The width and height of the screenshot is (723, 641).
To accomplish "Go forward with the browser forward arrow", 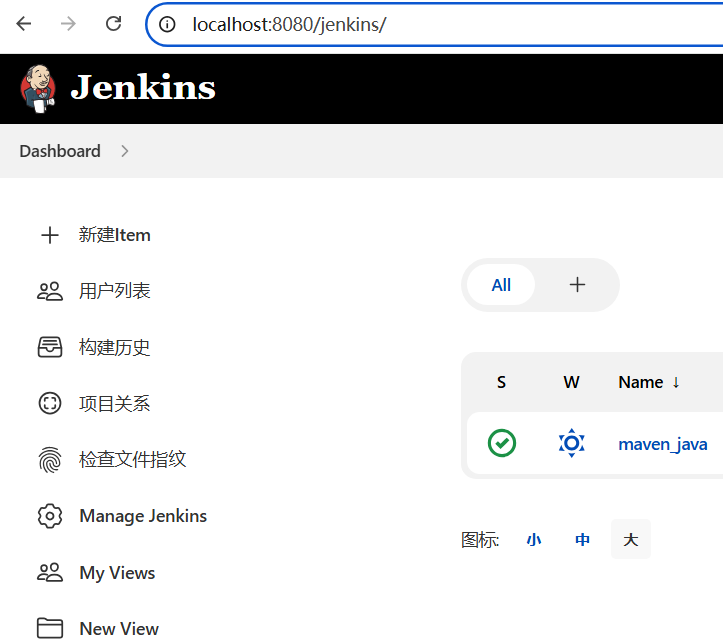I will (x=68, y=24).
